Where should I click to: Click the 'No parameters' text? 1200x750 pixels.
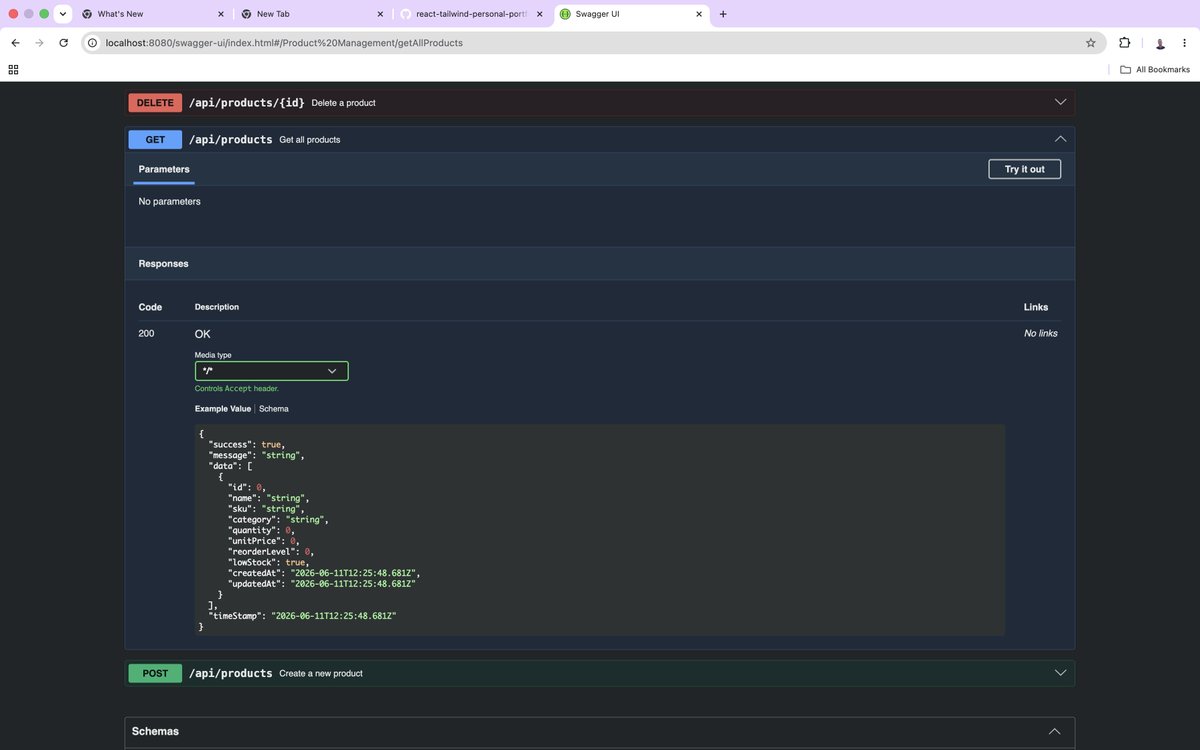point(169,201)
